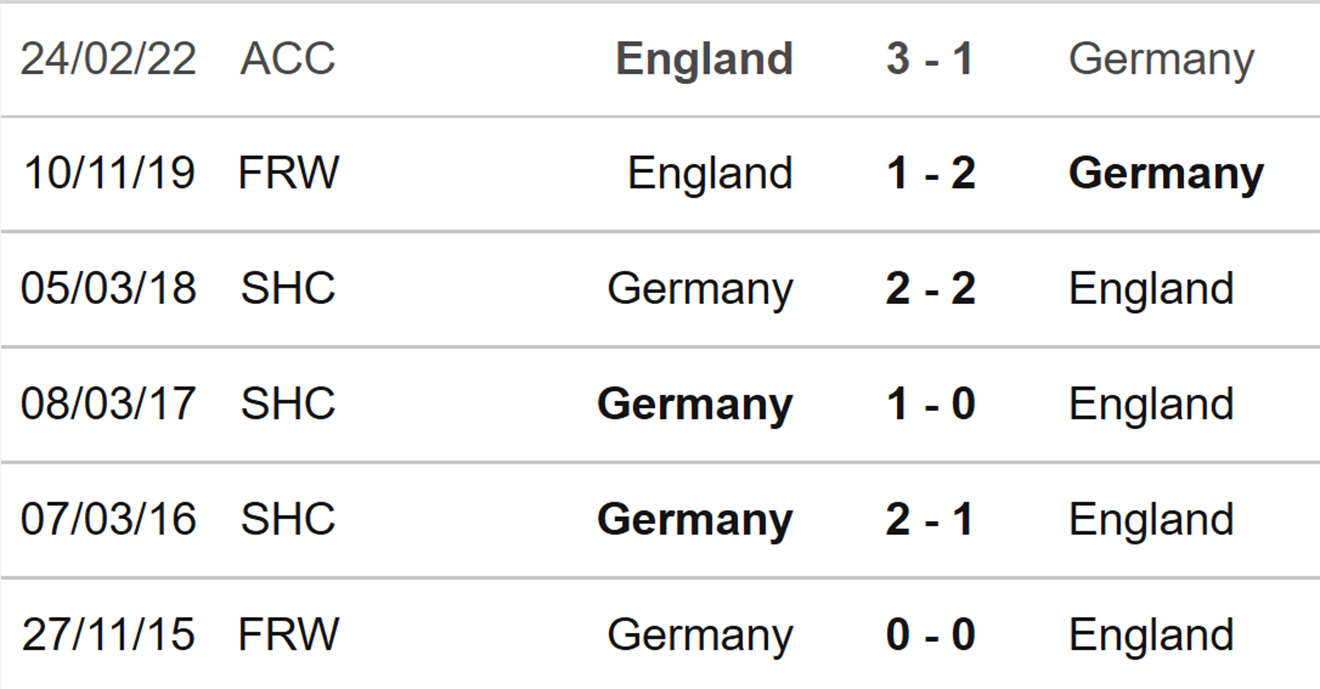
Task: Open SHC label in the 07/03/16 row
Action: pyautogui.click(x=288, y=520)
